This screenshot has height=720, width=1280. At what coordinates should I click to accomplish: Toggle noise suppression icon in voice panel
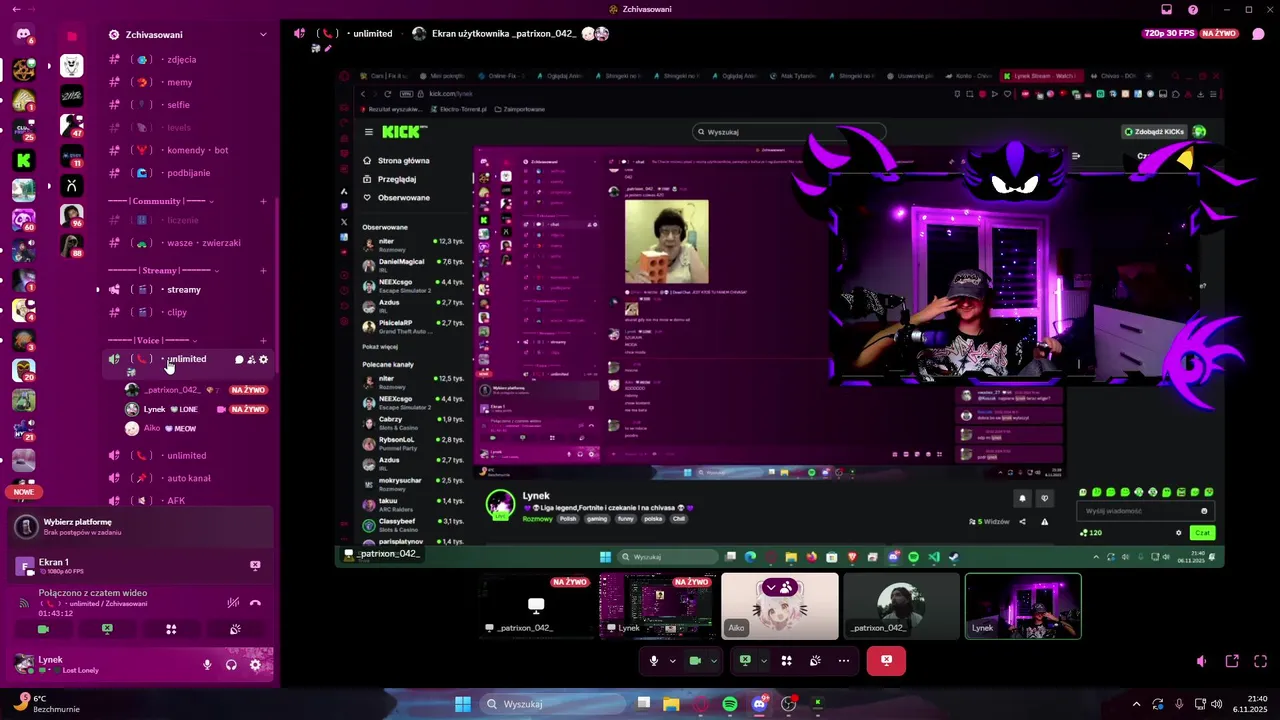pos(233,603)
